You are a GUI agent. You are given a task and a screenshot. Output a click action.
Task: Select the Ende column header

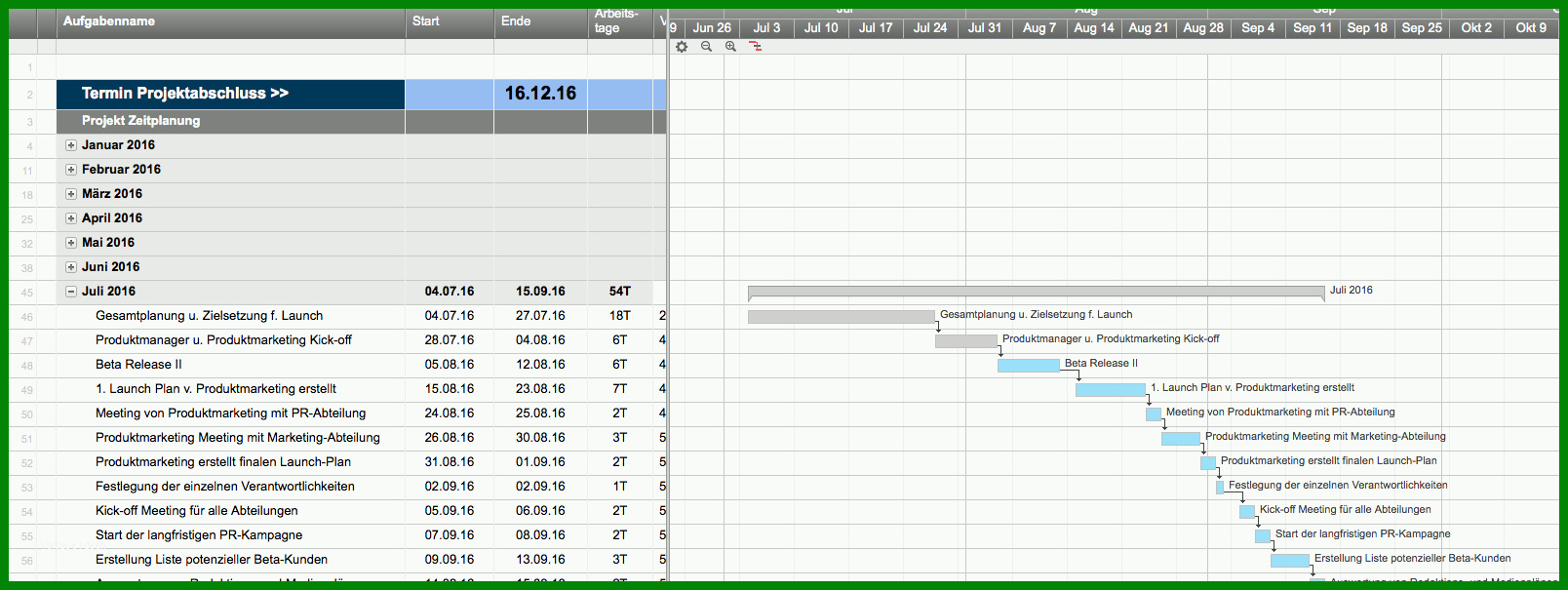coord(541,22)
